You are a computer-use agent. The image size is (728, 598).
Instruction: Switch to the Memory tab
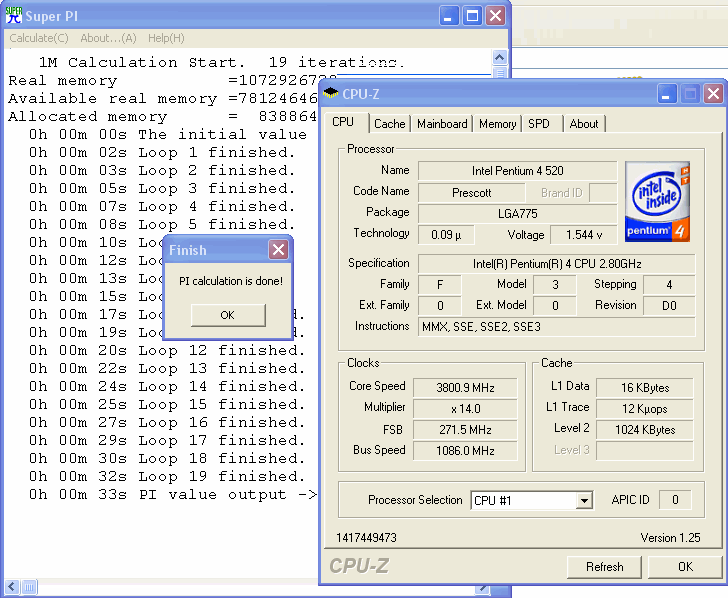click(x=497, y=124)
